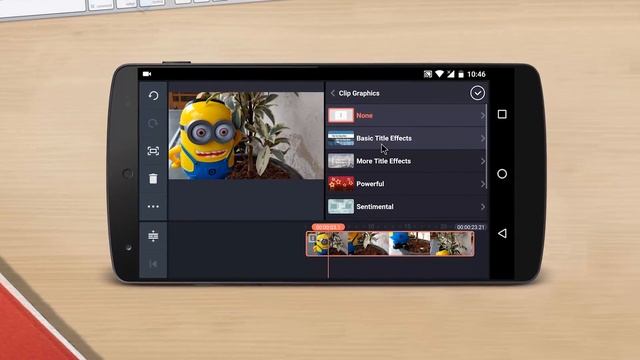Tap Android back triangle button
Screen dimensions: 640x360
[x=502, y=233]
